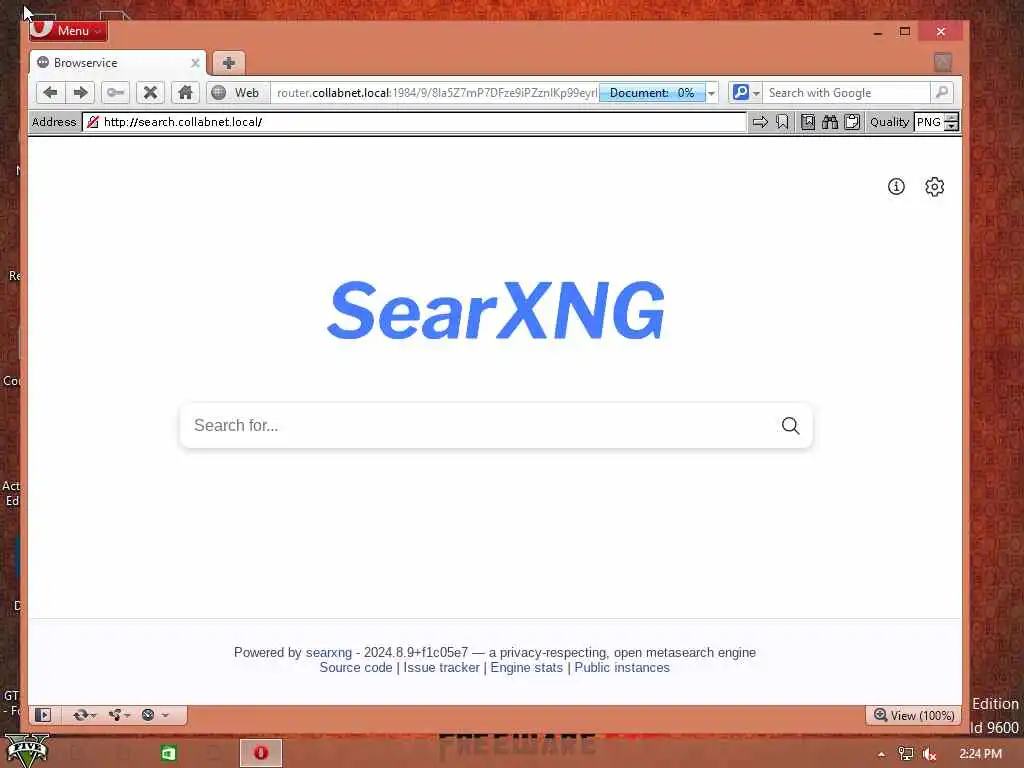The width and height of the screenshot is (1024, 768).
Task: Click the Google search magnifier button
Action: [x=942, y=93]
